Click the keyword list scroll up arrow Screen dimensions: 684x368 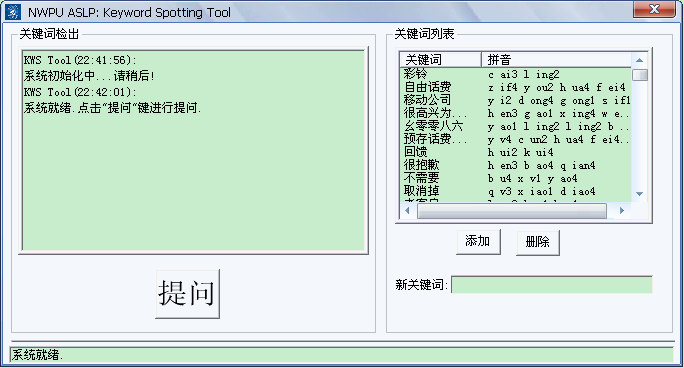click(x=640, y=60)
